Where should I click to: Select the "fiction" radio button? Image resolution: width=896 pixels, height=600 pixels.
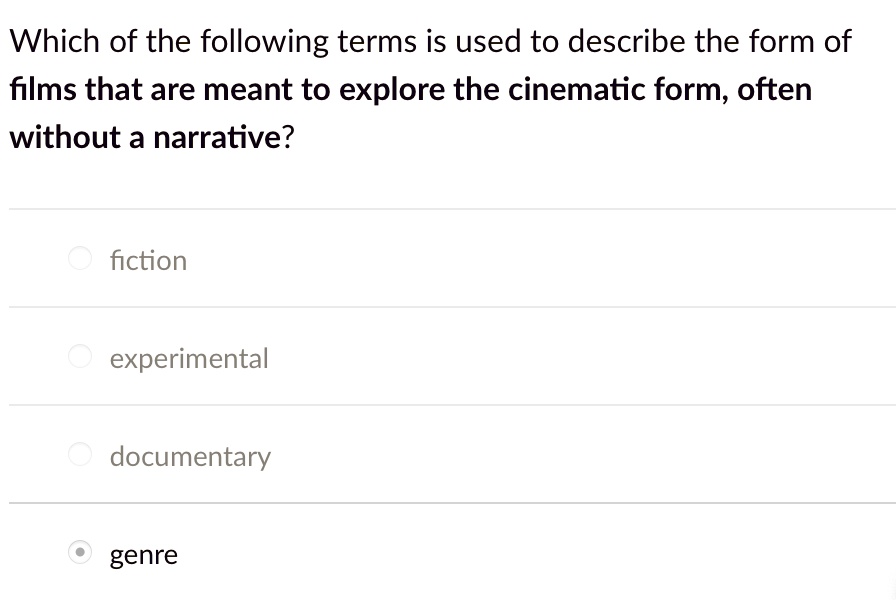click(81, 259)
